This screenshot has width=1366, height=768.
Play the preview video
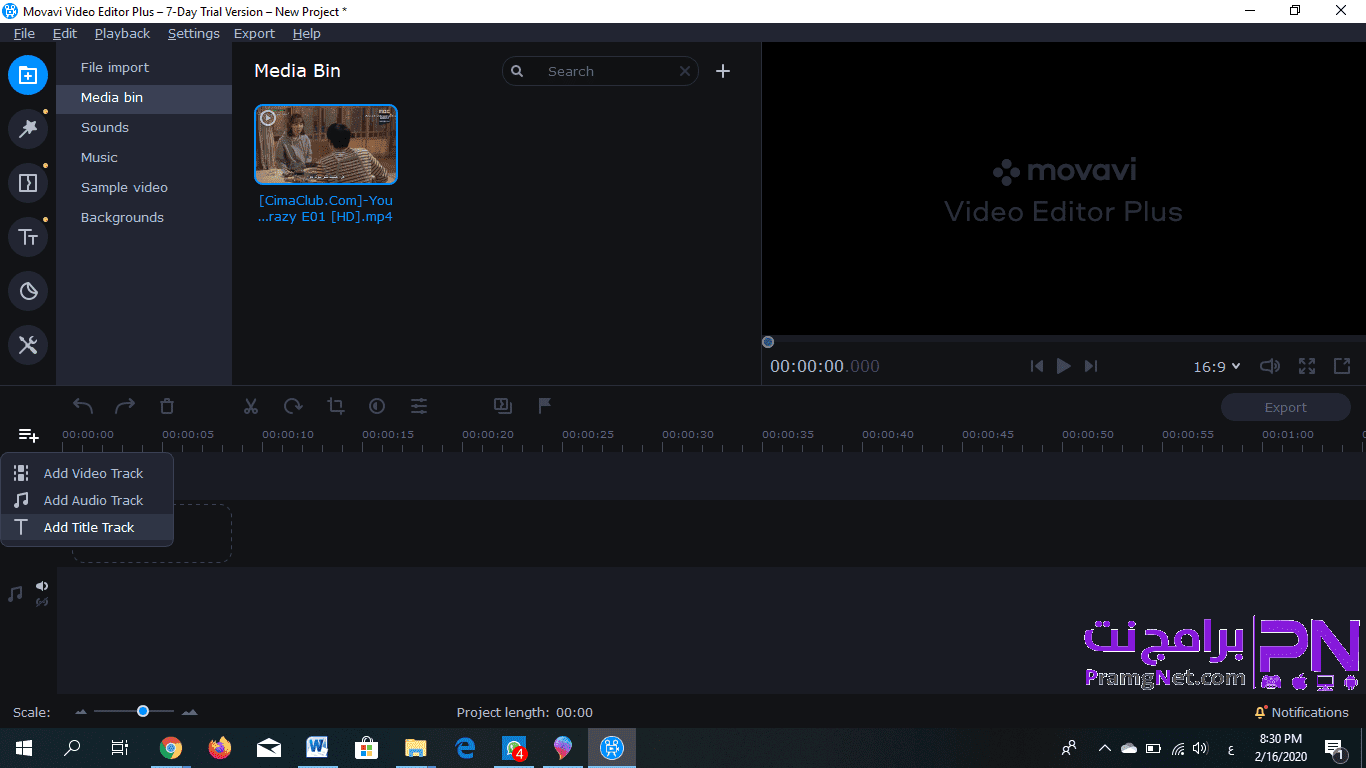(x=1064, y=366)
